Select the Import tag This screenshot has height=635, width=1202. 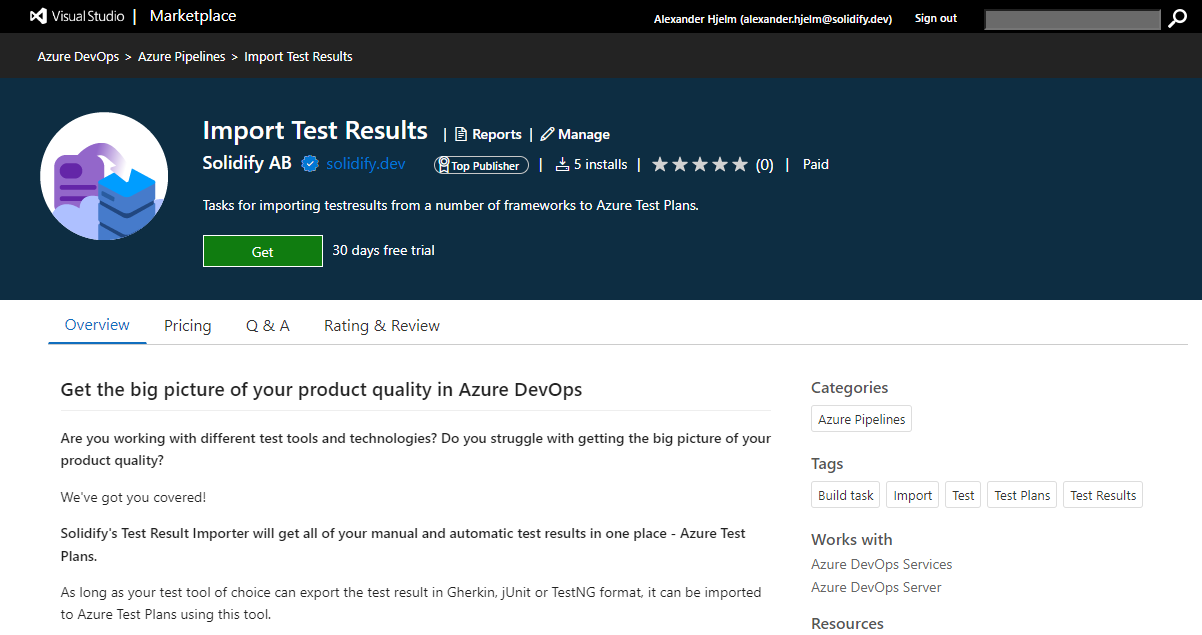(x=913, y=495)
